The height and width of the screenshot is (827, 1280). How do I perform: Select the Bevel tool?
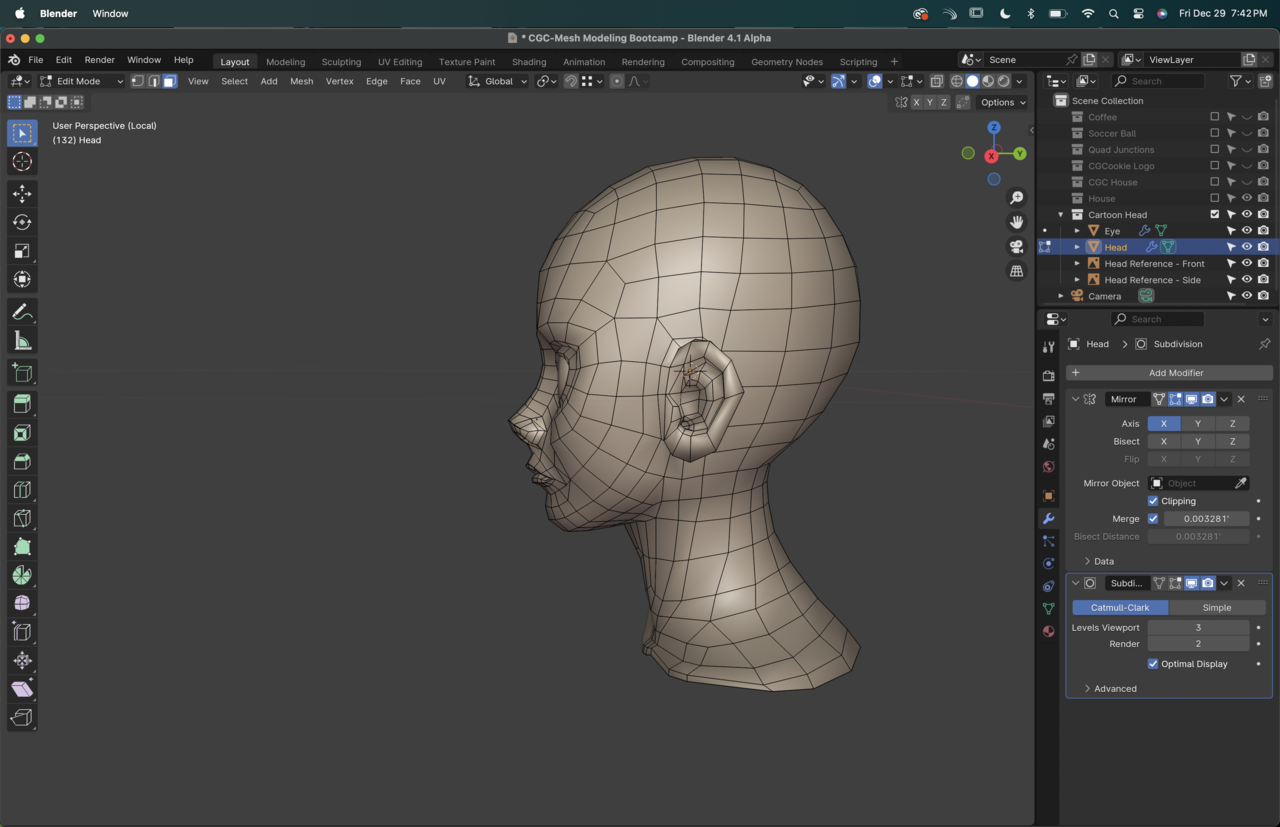tap(22, 461)
